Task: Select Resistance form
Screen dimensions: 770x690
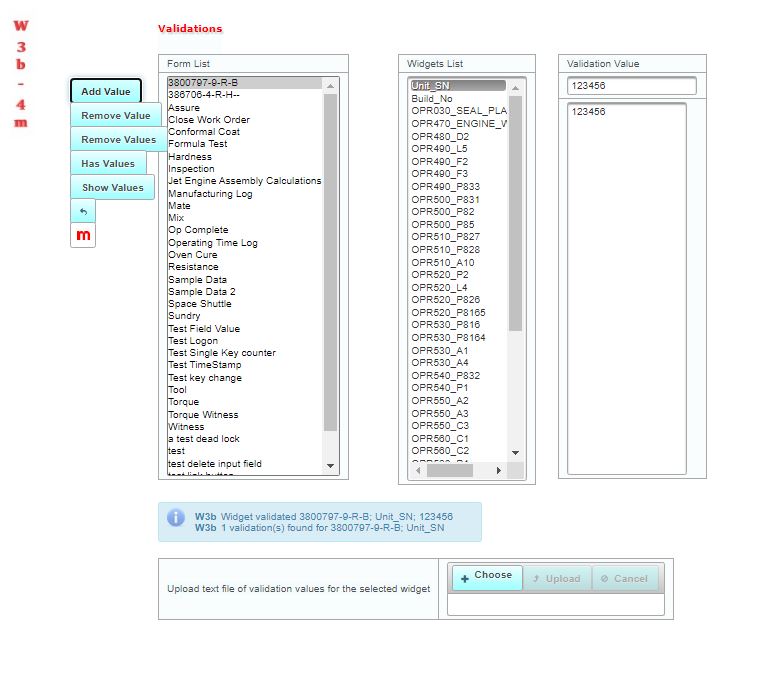Action: pos(245,267)
